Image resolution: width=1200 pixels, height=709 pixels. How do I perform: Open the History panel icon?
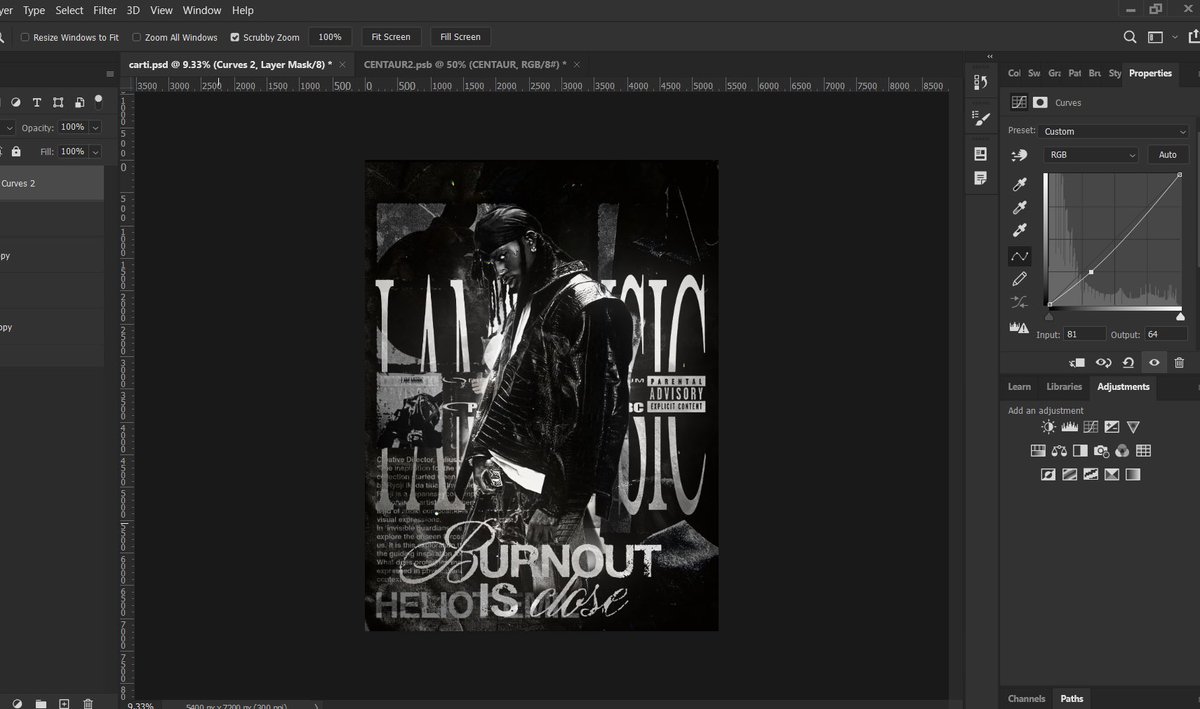coord(981,81)
